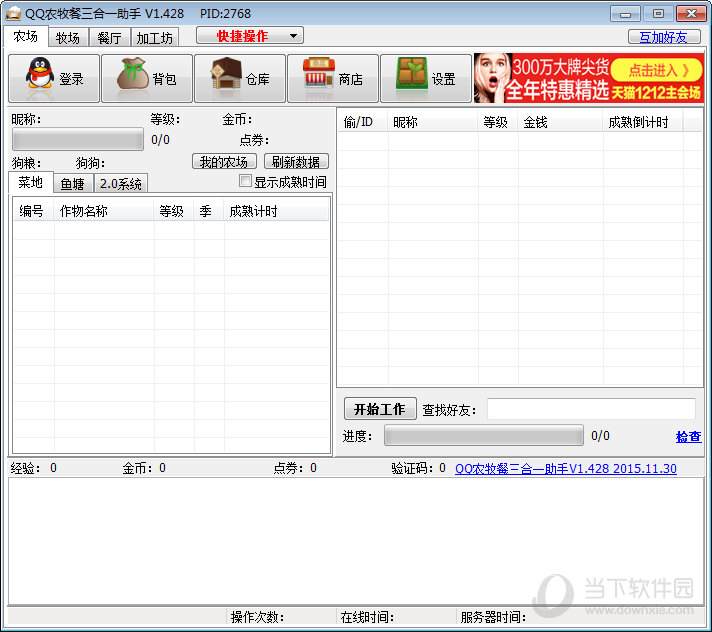Click the 作物名称 column header
The image size is (712, 632).
coord(104,211)
